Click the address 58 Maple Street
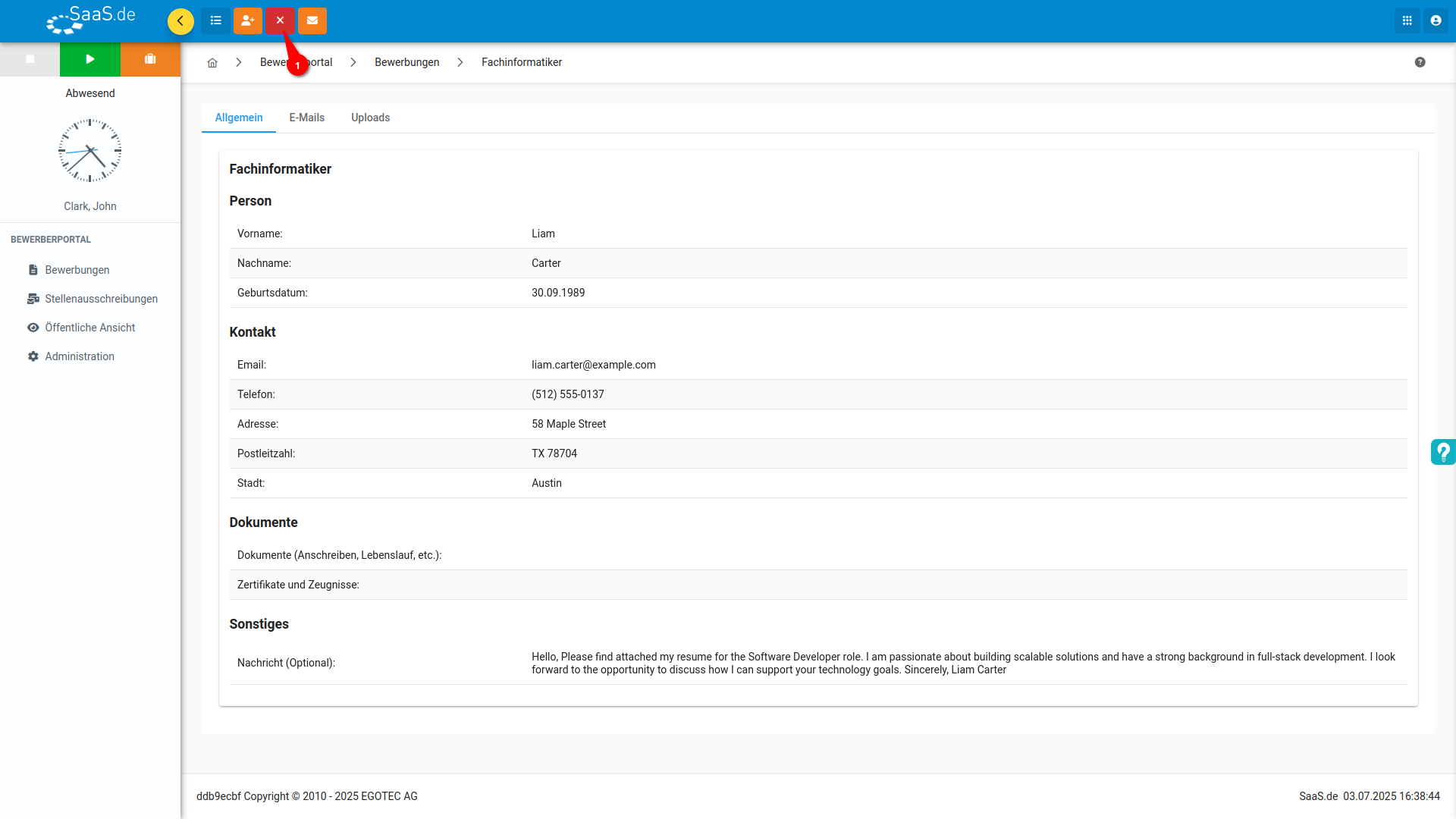The width and height of the screenshot is (1456, 819). pos(569,424)
